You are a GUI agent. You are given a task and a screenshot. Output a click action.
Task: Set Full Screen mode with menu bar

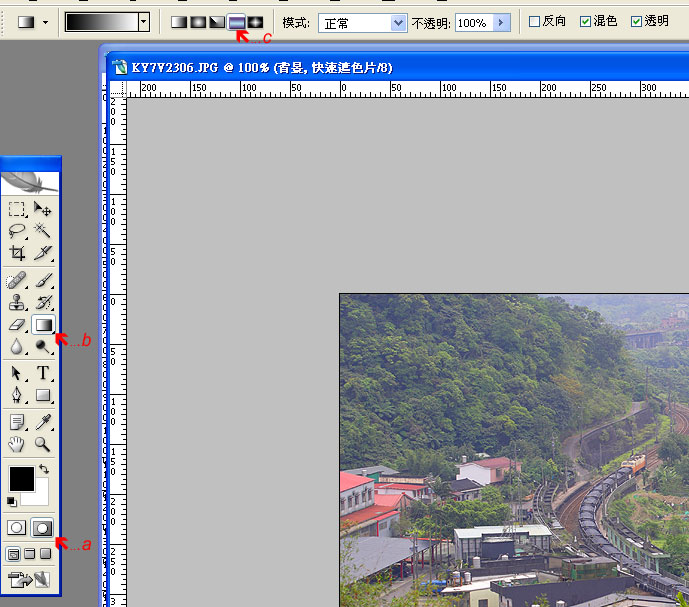(x=29, y=554)
